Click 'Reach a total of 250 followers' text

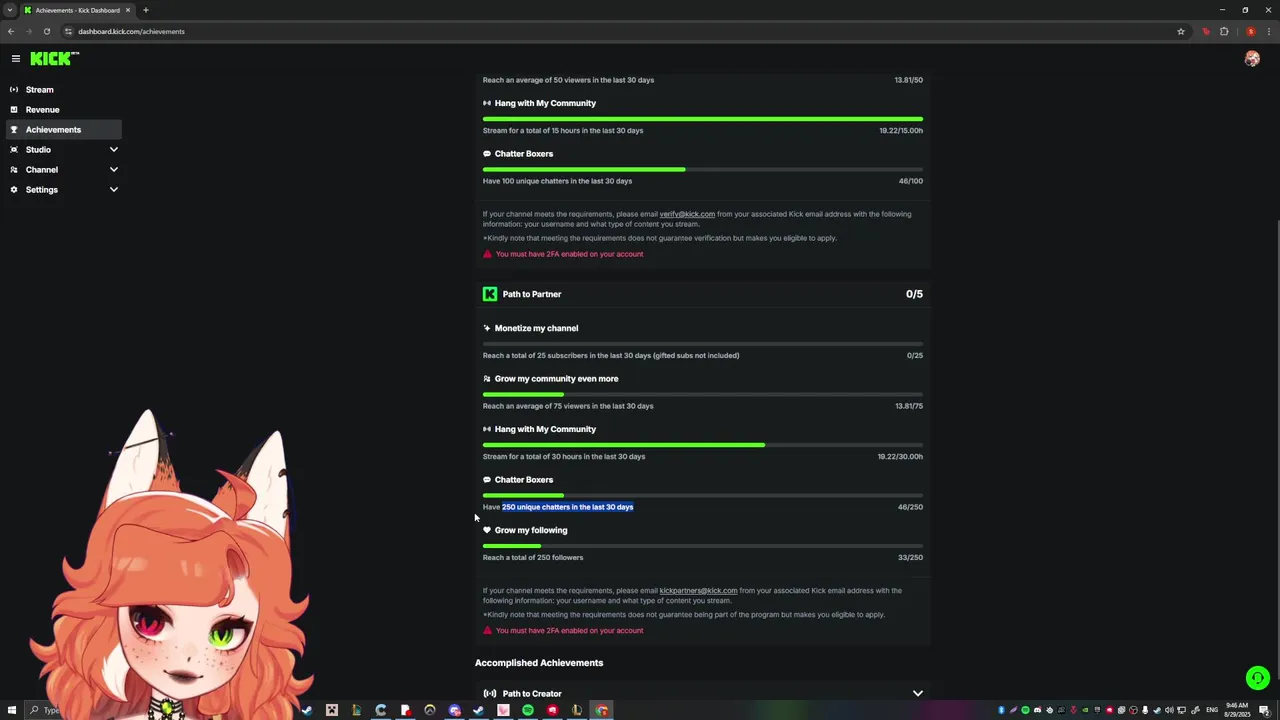(533, 558)
